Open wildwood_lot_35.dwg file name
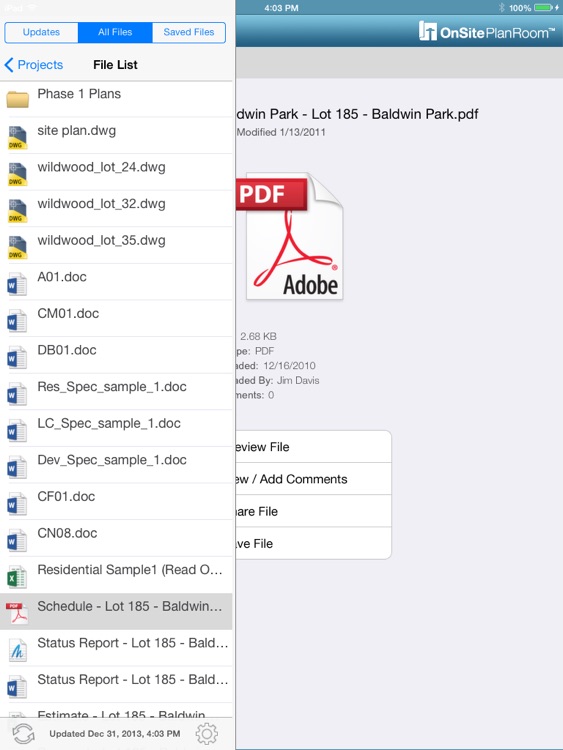563x750 pixels. point(101,241)
